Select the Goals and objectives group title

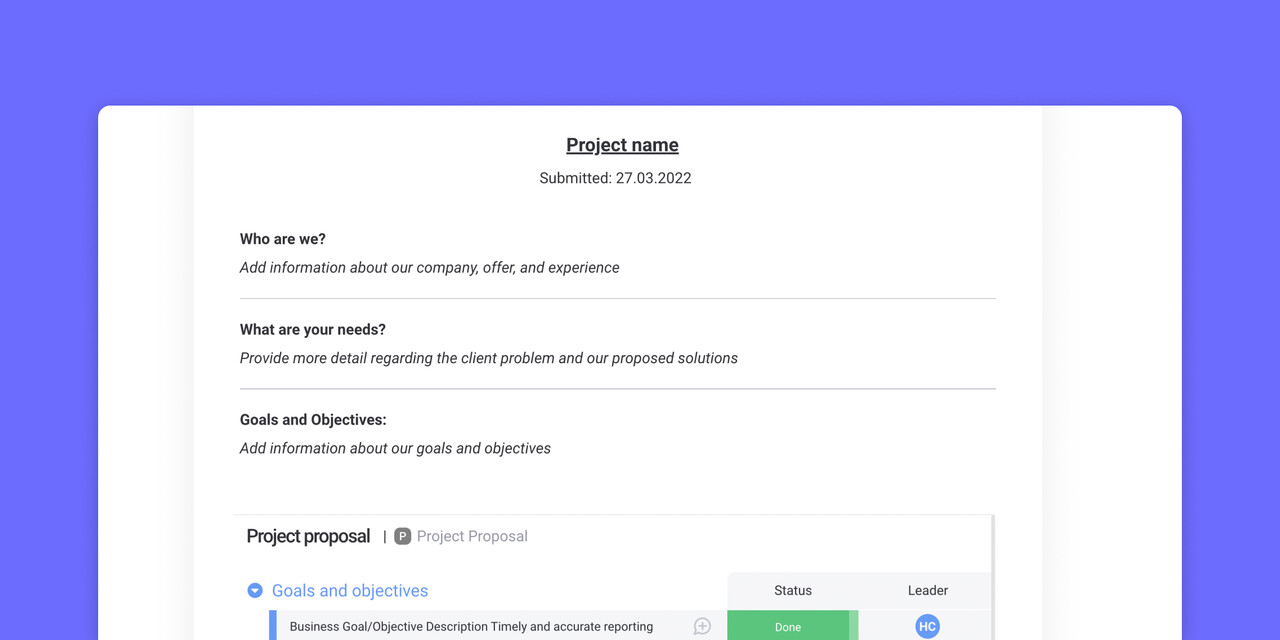click(350, 591)
